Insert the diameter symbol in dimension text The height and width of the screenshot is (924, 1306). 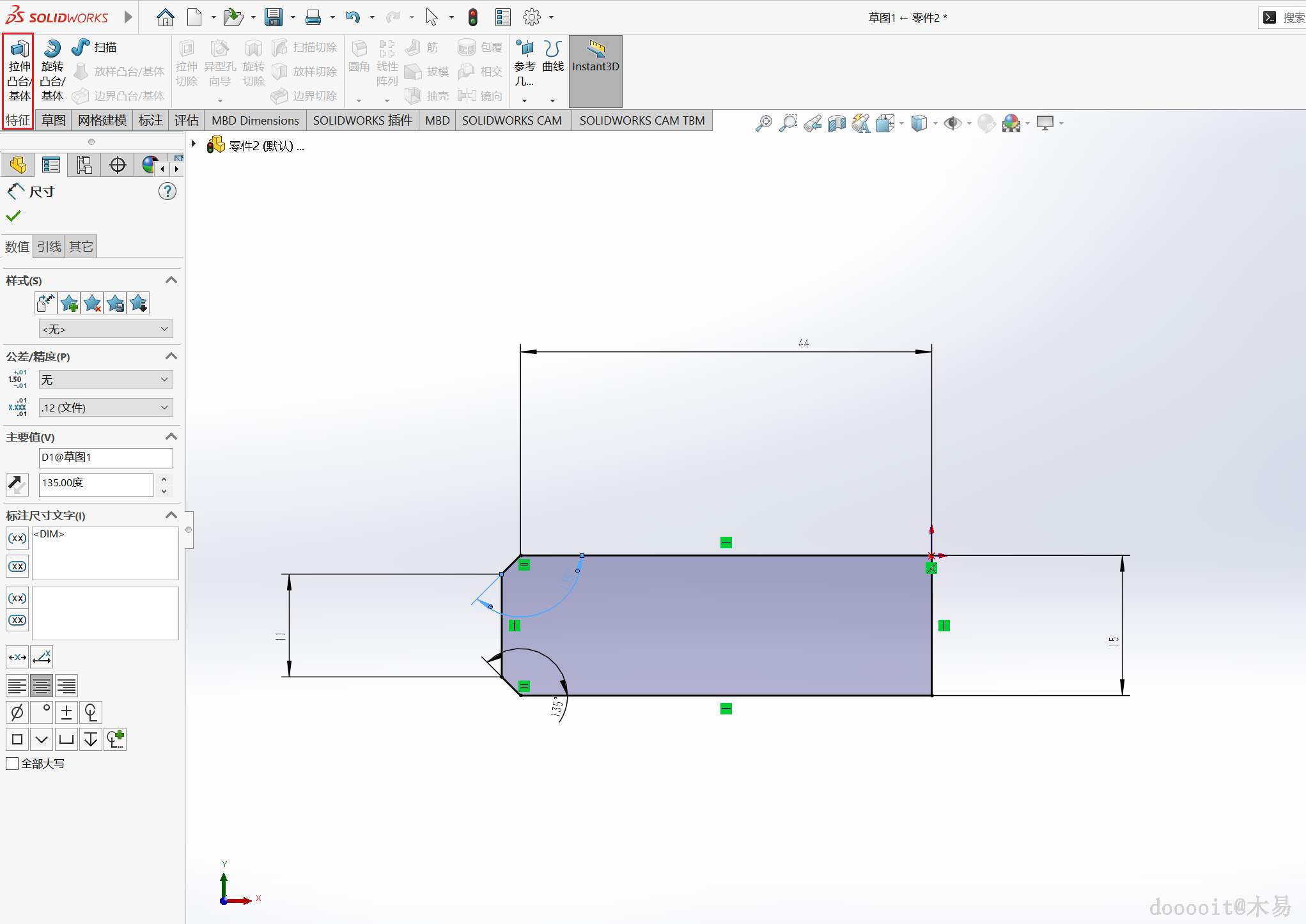point(17,712)
